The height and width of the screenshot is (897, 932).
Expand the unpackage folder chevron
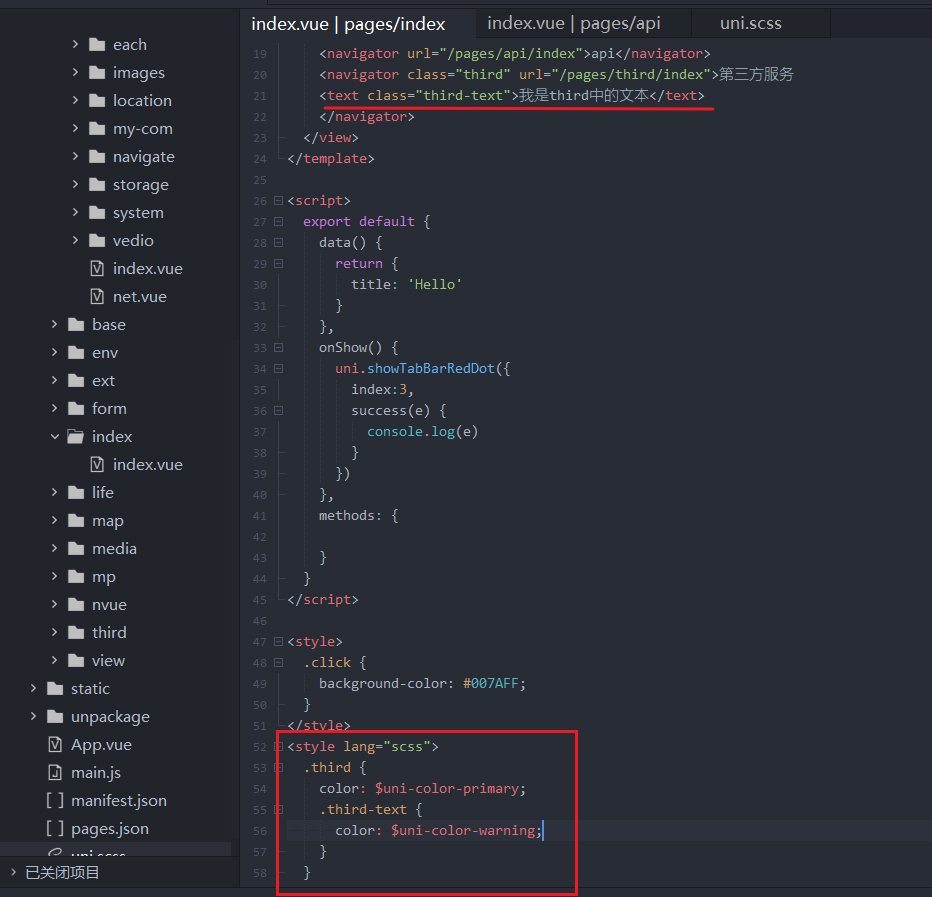click(x=34, y=716)
